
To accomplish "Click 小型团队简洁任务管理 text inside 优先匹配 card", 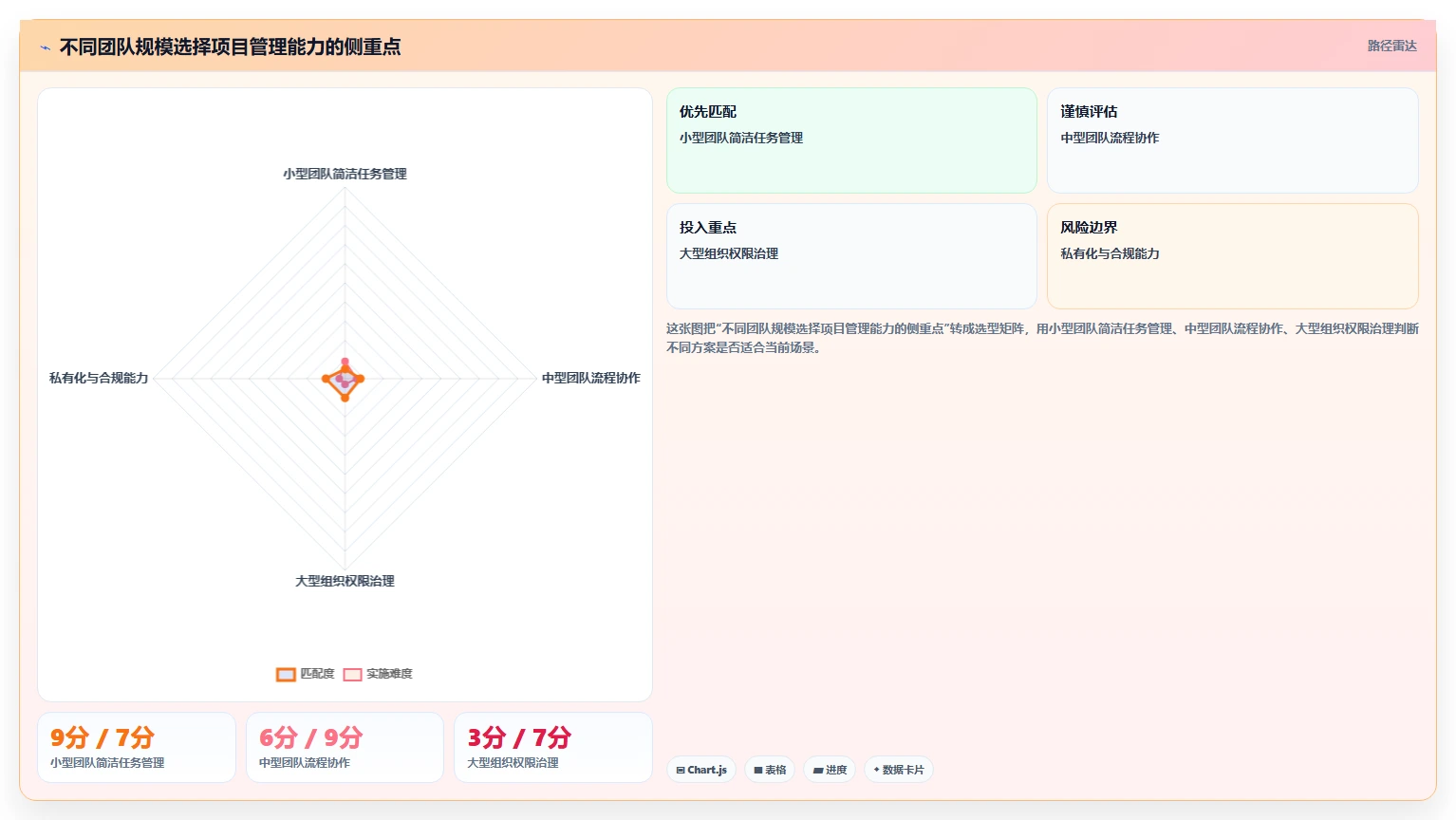I will (x=741, y=138).
